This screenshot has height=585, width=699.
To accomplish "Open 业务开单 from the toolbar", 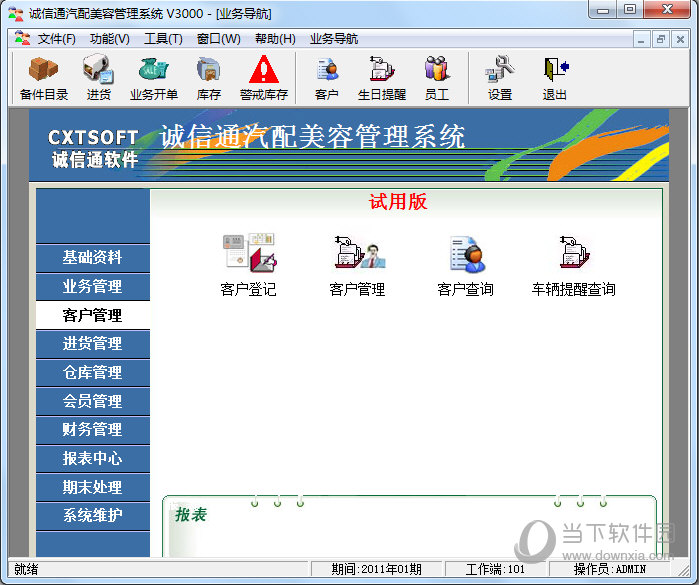I will pos(154,78).
